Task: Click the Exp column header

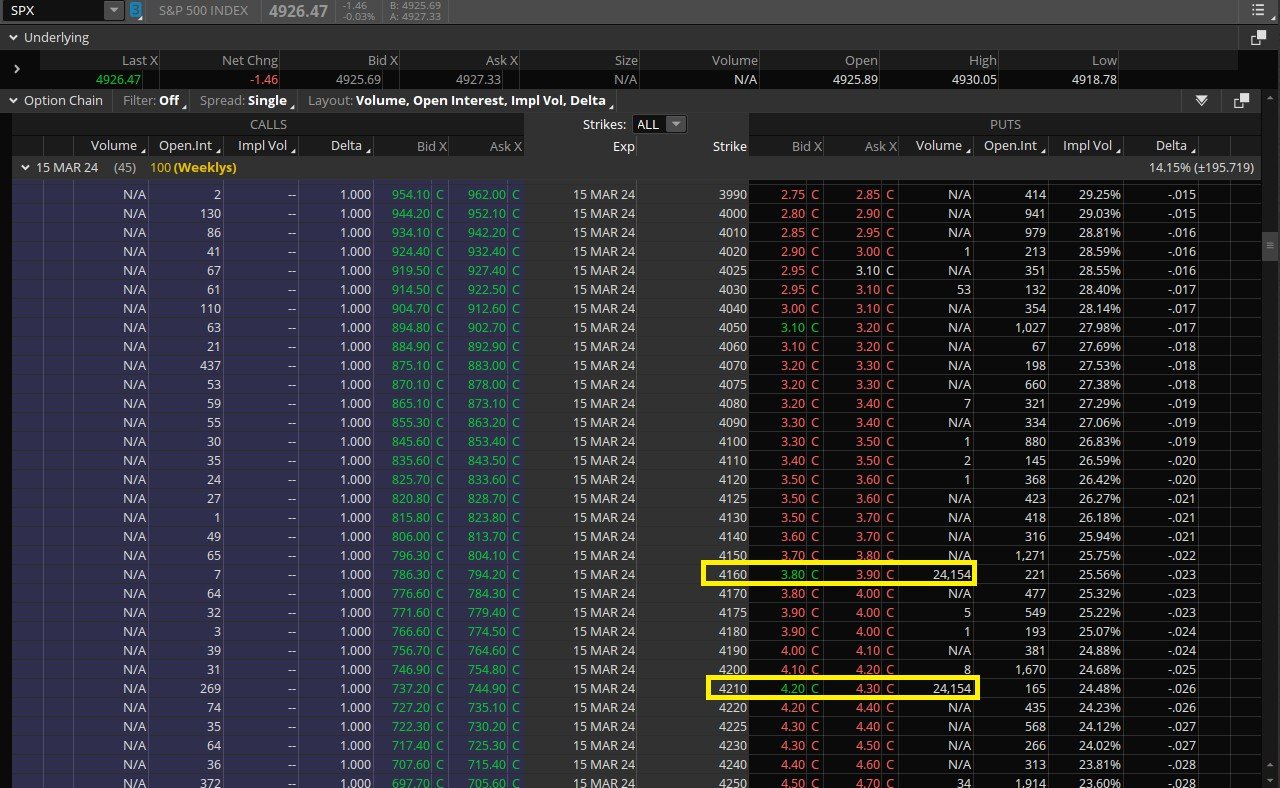Action: 623,146
